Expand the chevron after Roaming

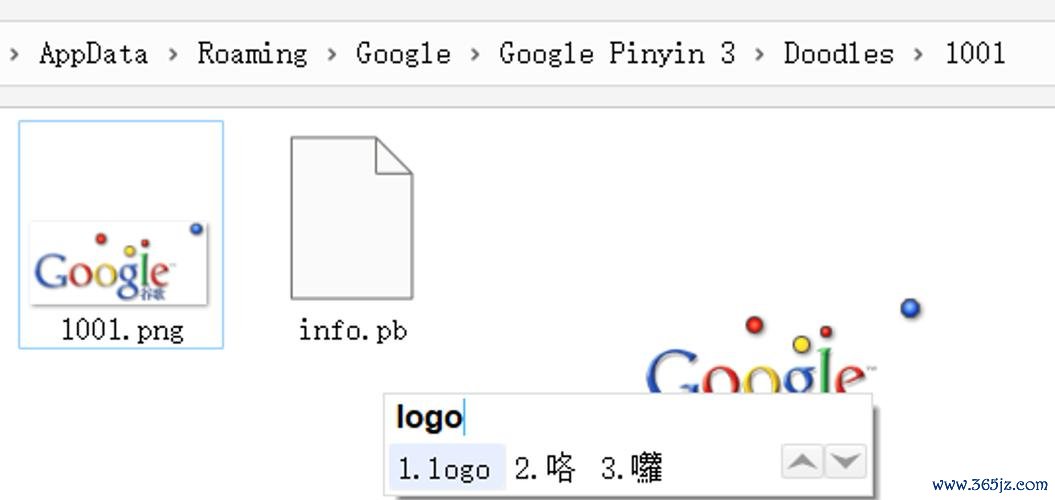click(x=332, y=55)
